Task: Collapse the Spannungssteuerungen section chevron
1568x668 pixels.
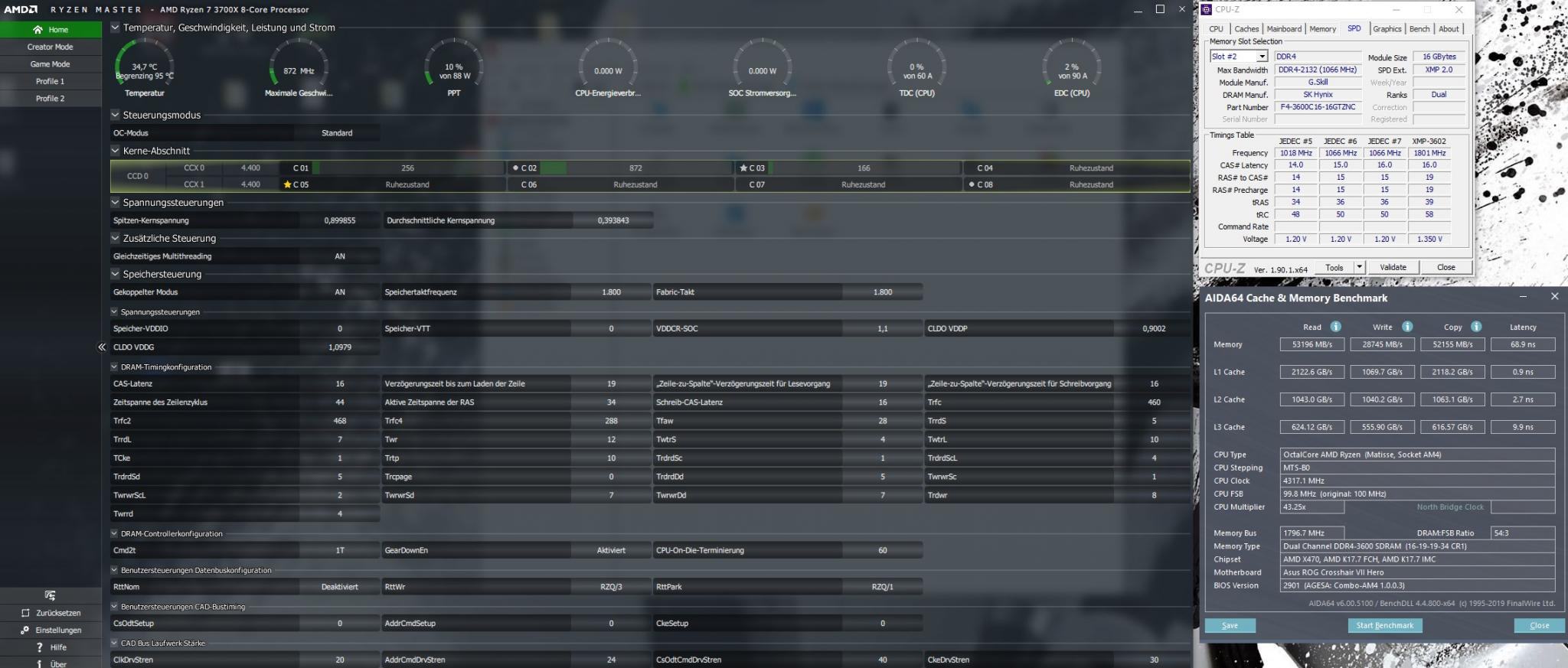Action: [x=115, y=202]
